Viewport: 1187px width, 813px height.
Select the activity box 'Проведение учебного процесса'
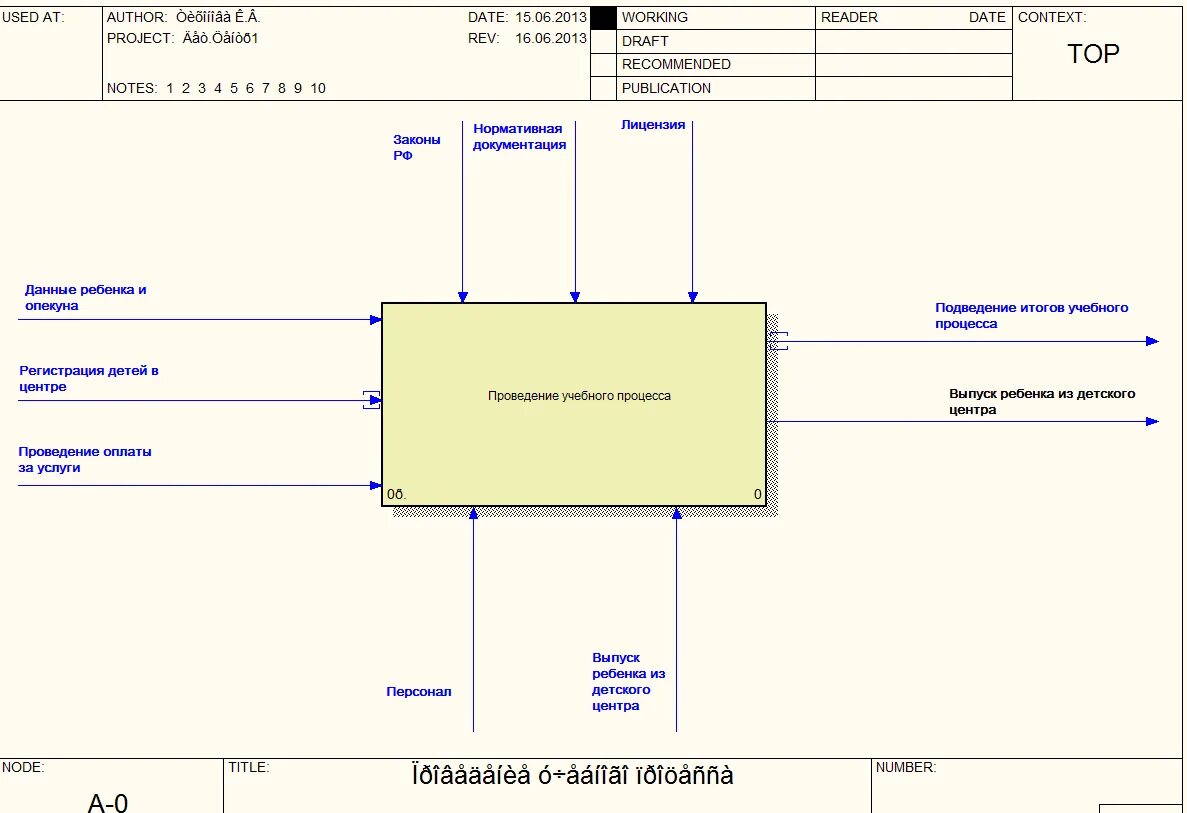(574, 404)
